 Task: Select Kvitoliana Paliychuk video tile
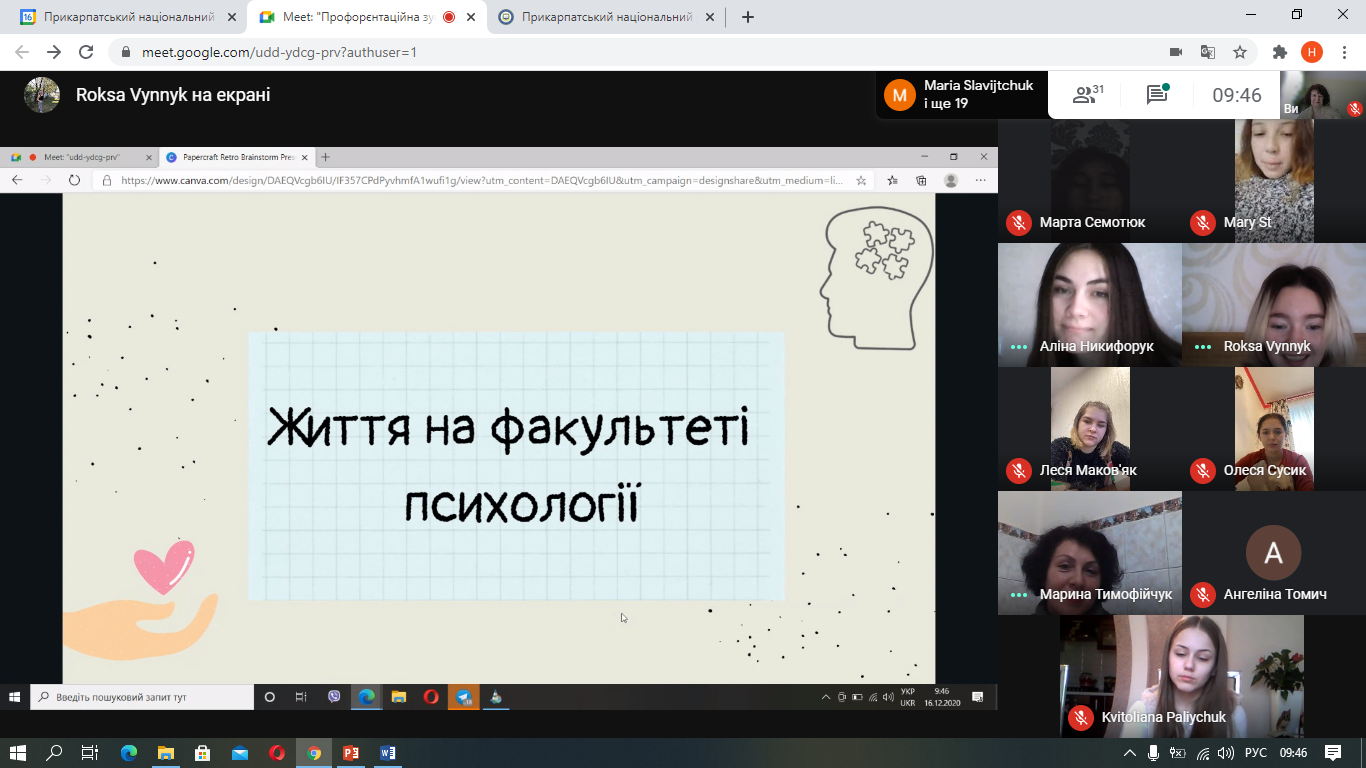1181,676
